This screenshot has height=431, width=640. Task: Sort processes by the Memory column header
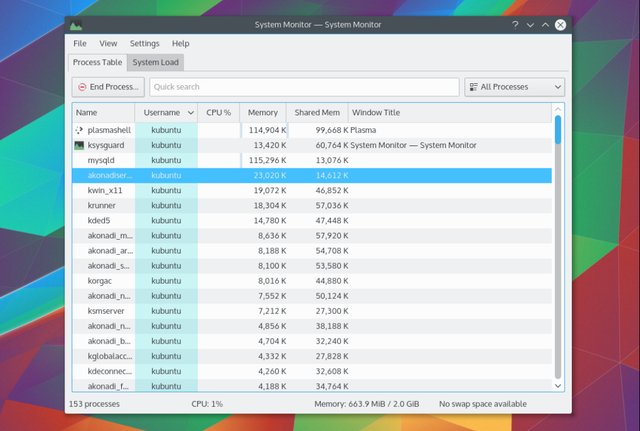click(263, 113)
